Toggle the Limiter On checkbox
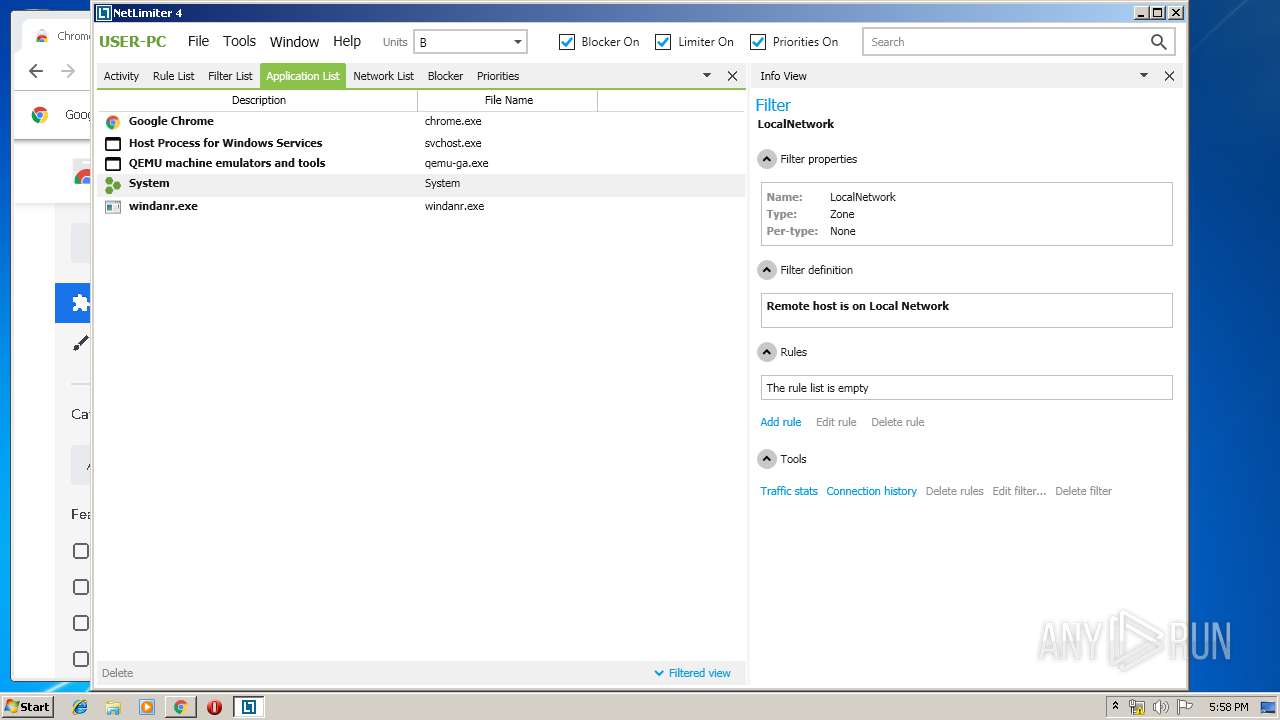1280x720 pixels. [663, 42]
